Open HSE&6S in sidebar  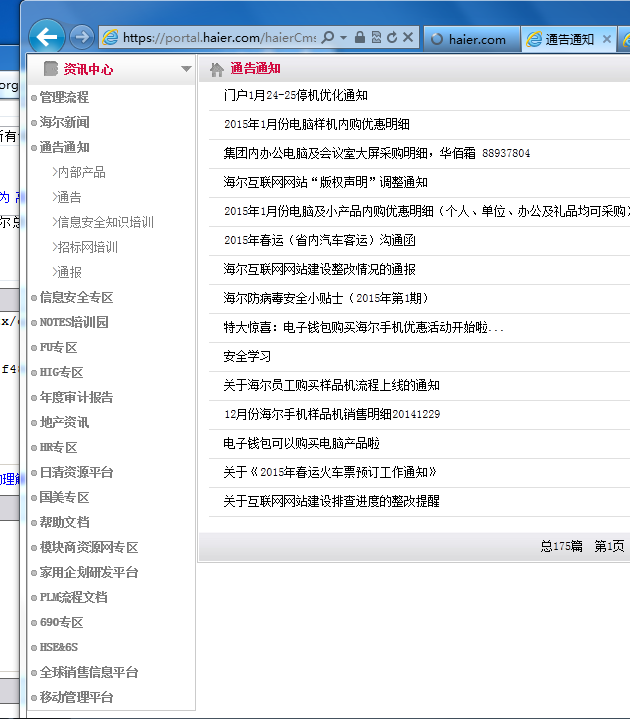pyautogui.click(x=59, y=647)
